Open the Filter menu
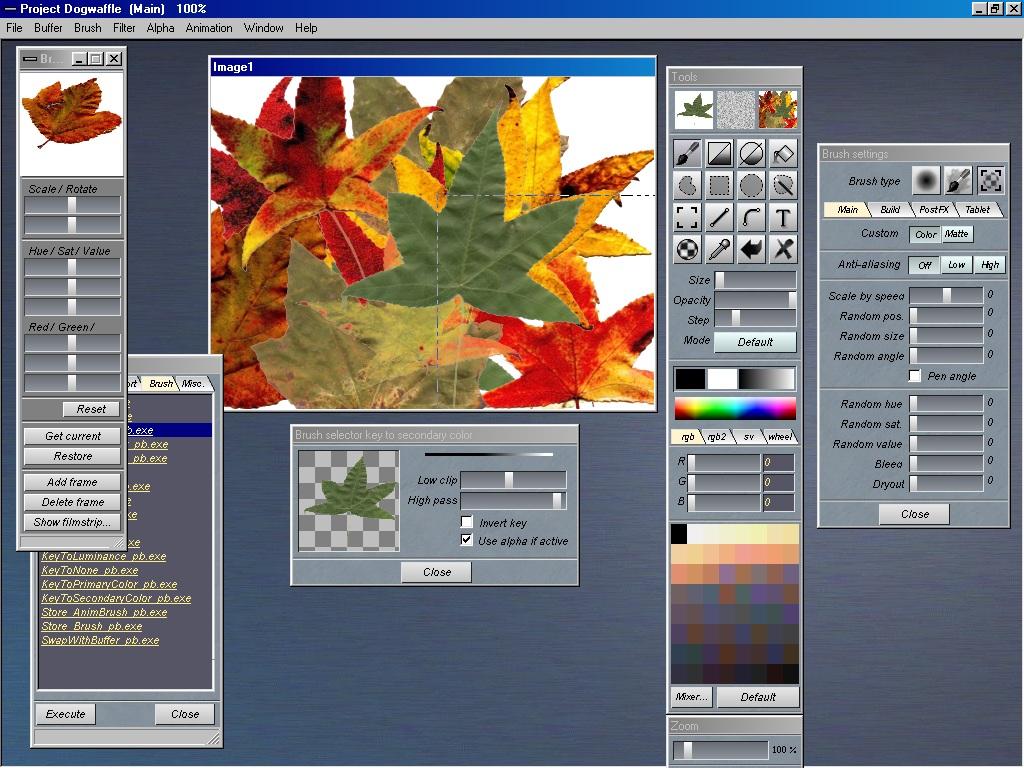This screenshot has height=768, width=1024. pyautogui.click(x=124, y=28)
